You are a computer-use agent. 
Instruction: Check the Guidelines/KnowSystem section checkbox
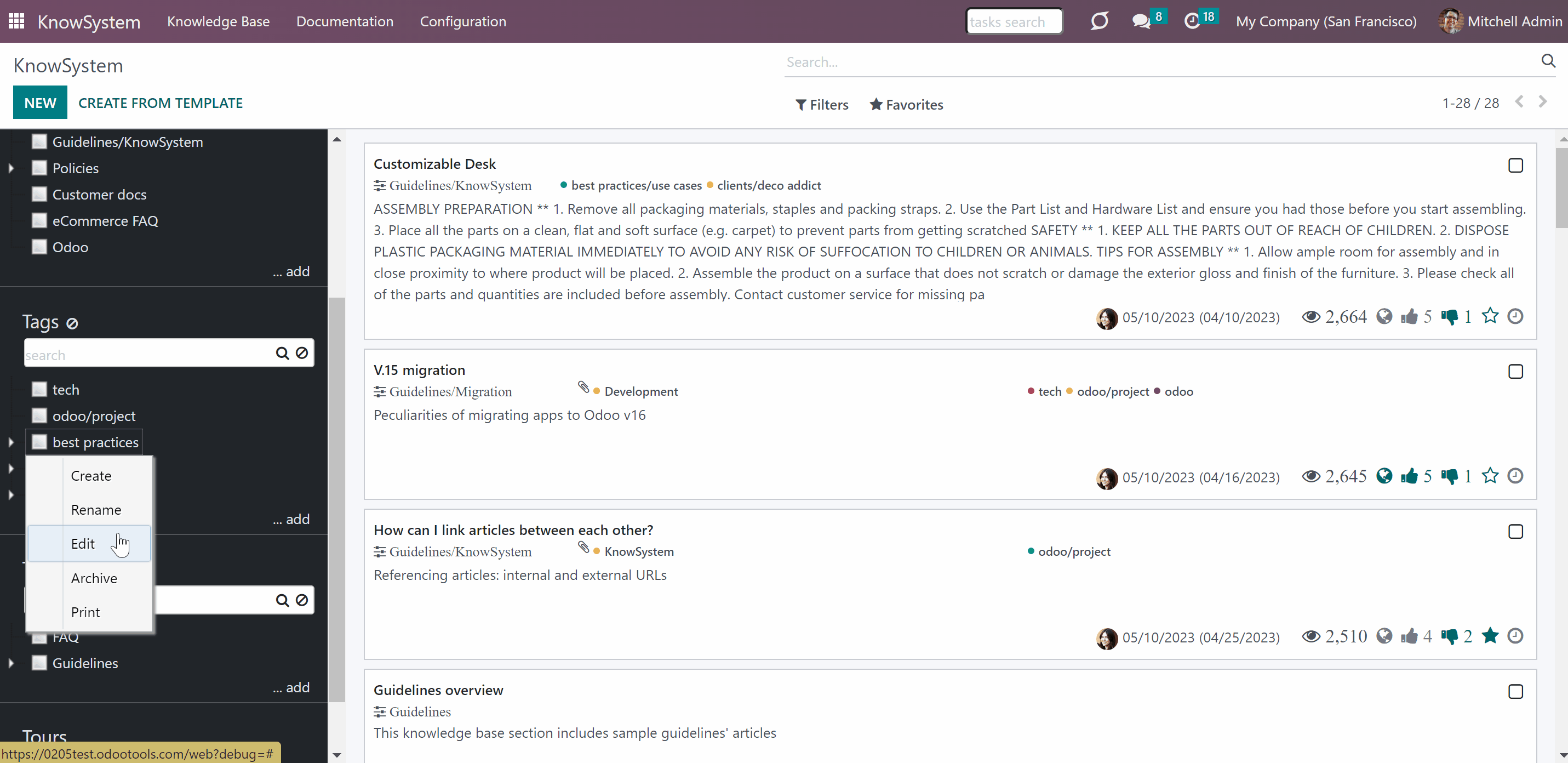point(39,142)
